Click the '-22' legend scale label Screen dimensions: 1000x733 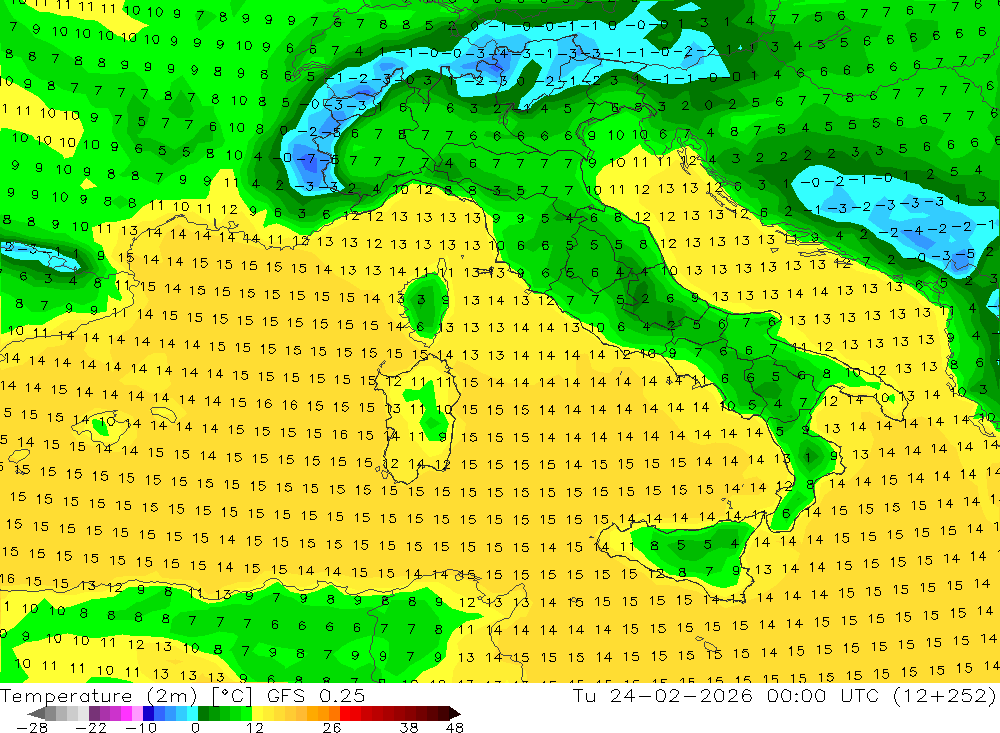91,727
